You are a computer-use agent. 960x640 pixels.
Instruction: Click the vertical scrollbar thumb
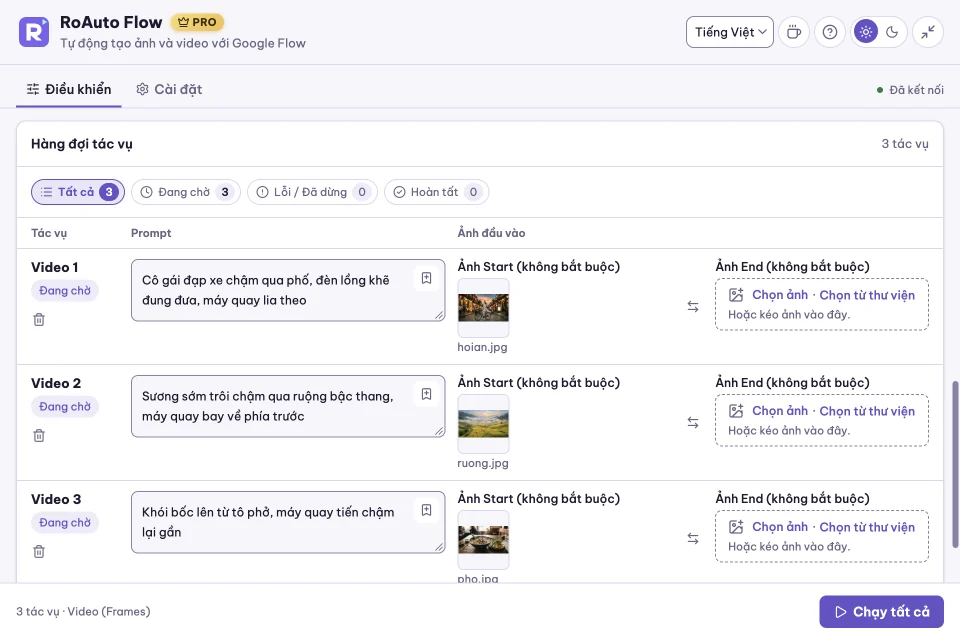tap(955, 464)
